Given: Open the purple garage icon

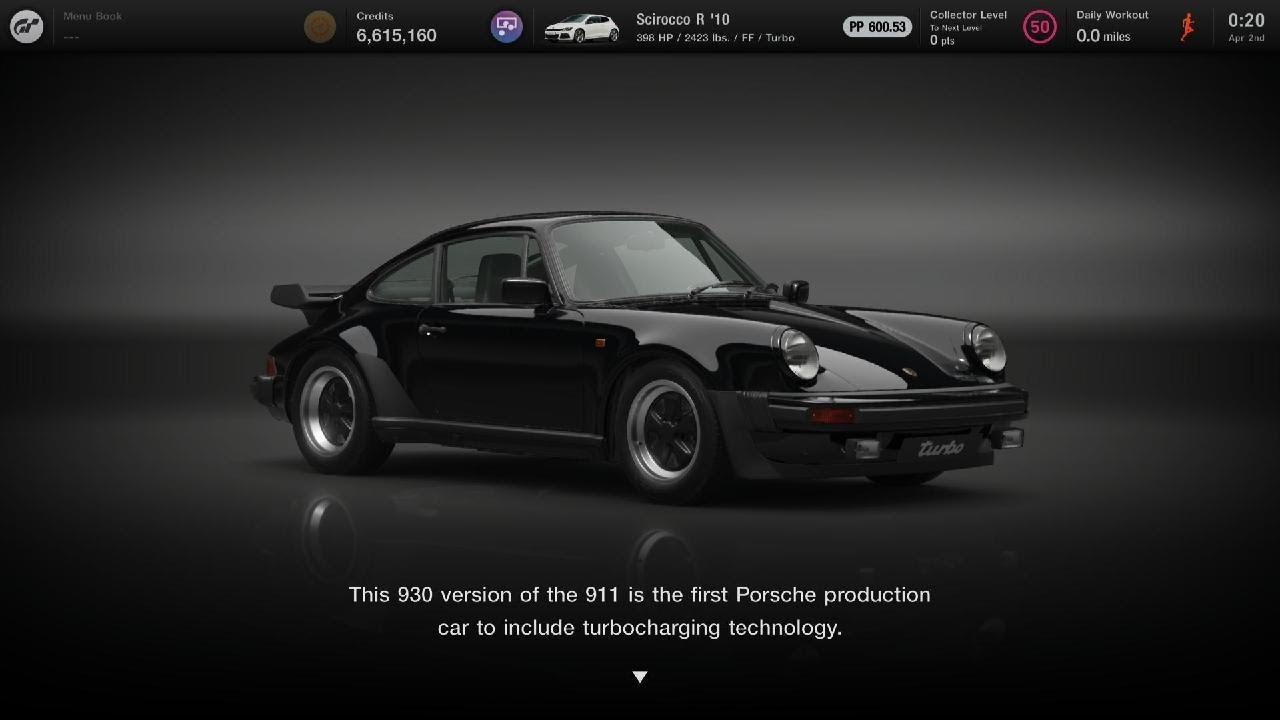Looking at the screenshot, I should tap(507, 27).
